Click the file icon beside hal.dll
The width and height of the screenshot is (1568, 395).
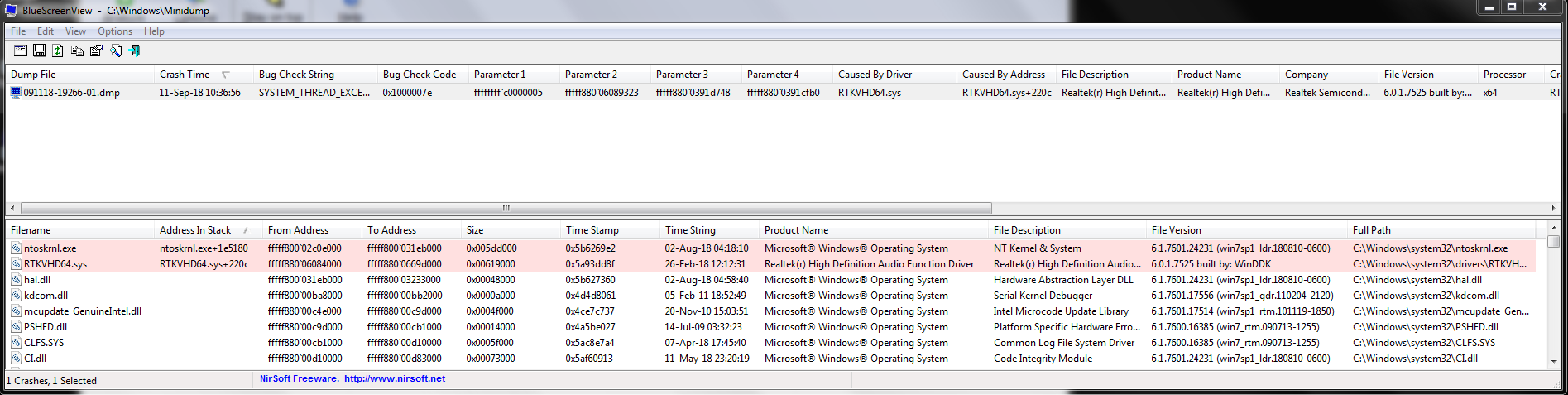pyautogui.click(x=16, y=280)
